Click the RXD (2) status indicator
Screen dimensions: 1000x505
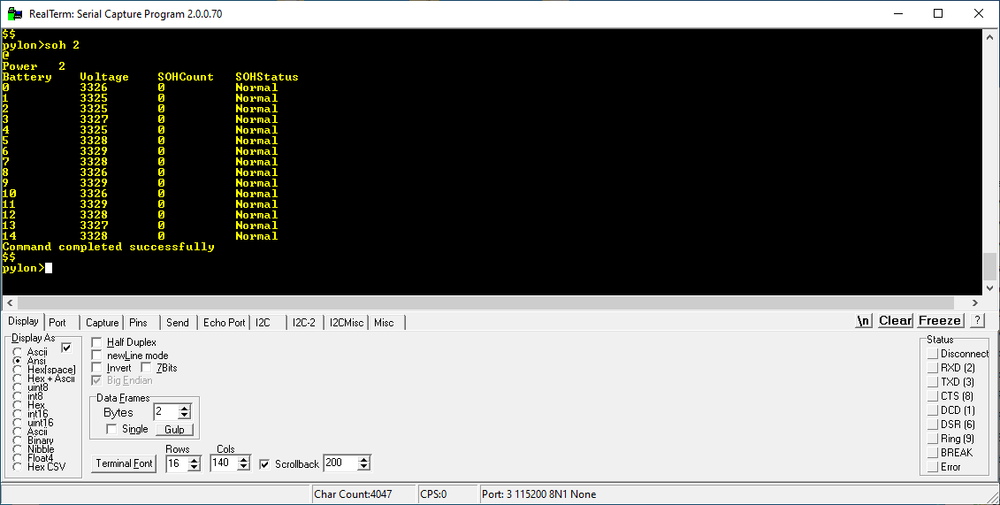(x=933, y=368)
